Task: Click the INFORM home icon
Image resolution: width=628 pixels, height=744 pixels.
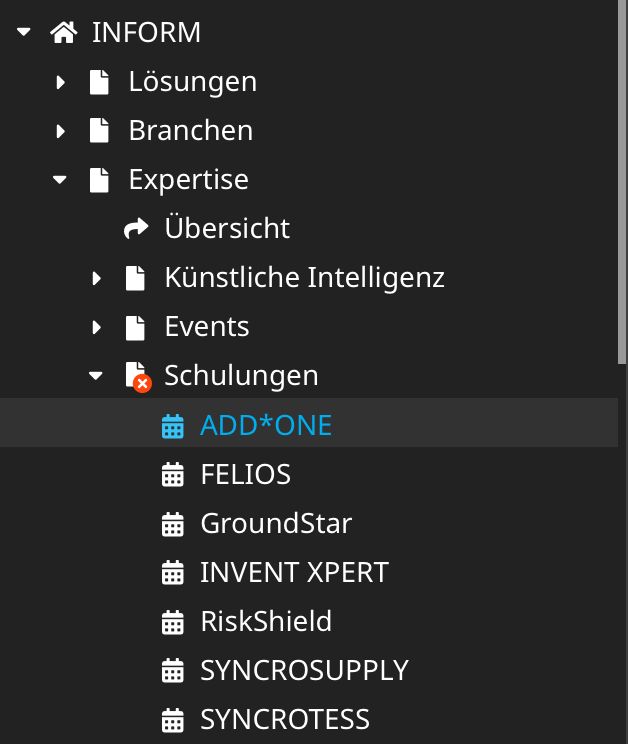Action: [x=64, y=32]
